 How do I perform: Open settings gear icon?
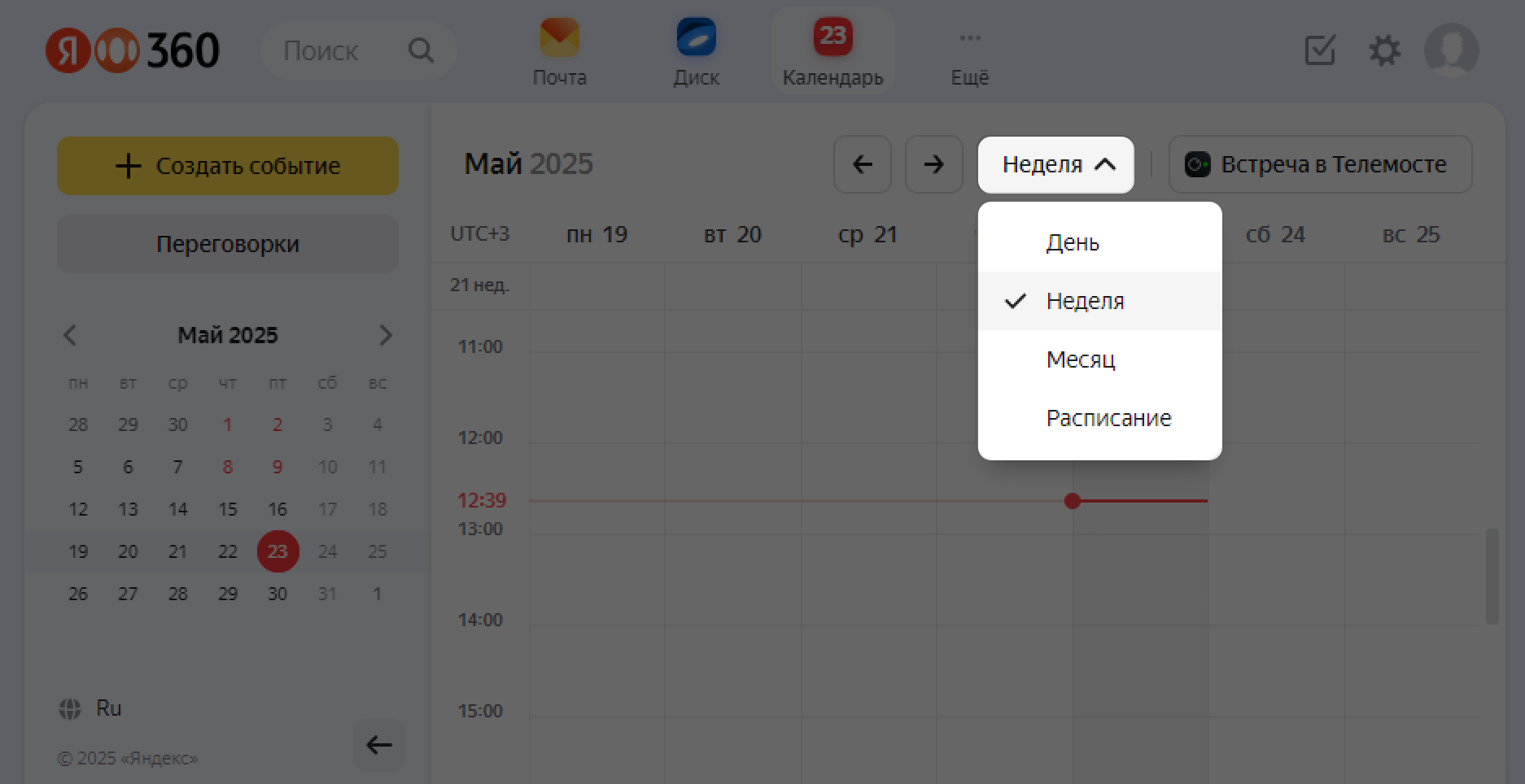(1383, 50)
